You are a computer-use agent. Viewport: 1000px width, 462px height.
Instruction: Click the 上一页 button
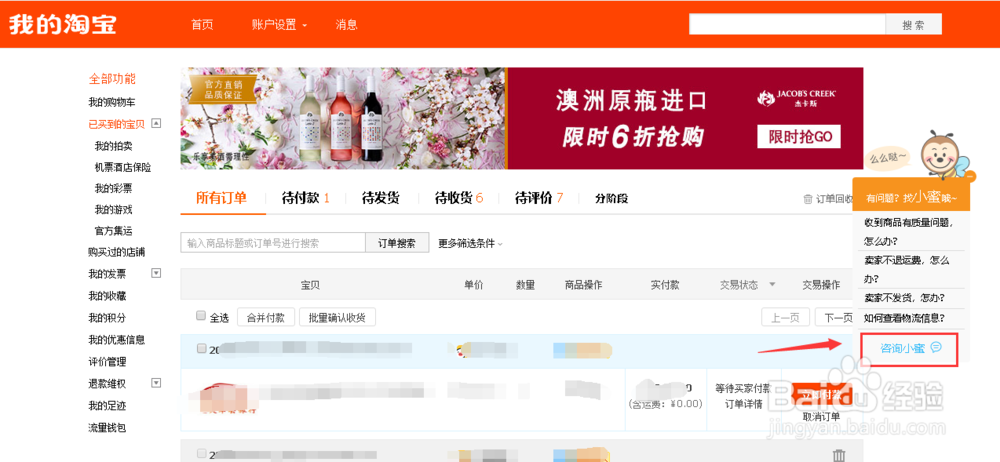coord(786,317)
